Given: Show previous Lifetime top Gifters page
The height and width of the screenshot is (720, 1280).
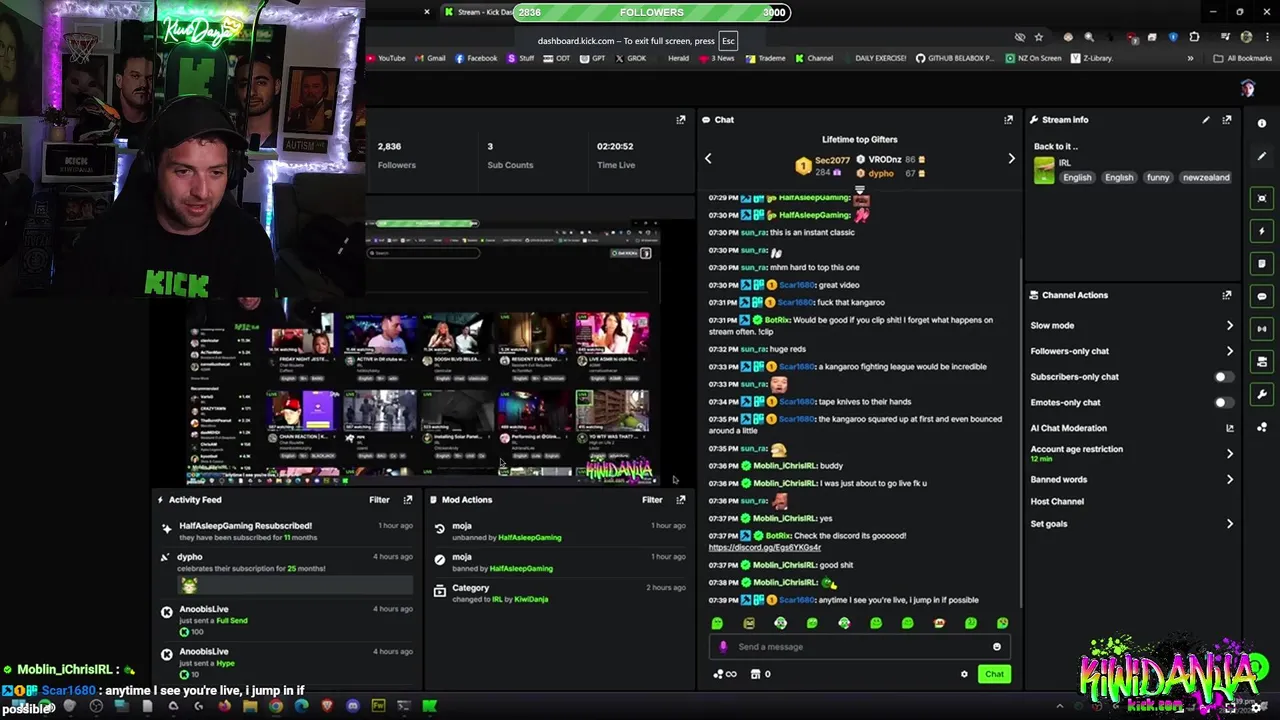Looking at the screenshot, I should click(708, 159).
